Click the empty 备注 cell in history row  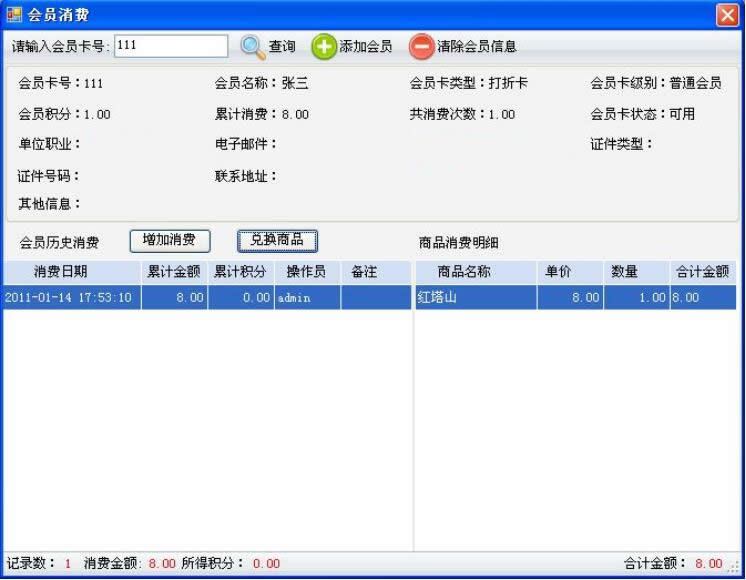tap(376, 297)
